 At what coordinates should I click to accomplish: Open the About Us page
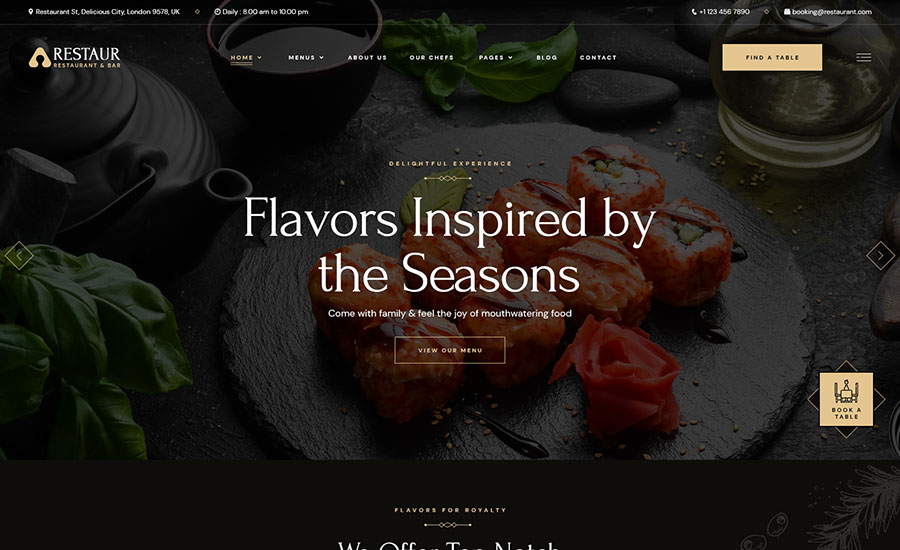pos(367,57)
